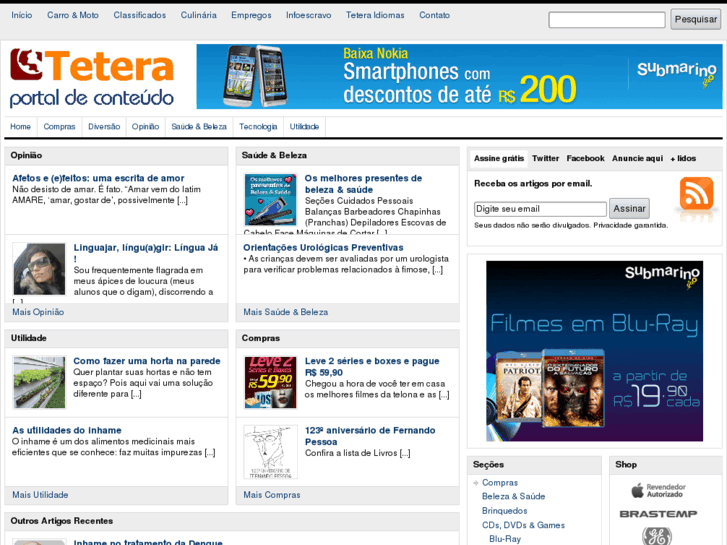Open 'Inhame no tratamento da Dengue' article

click(148, 542)
